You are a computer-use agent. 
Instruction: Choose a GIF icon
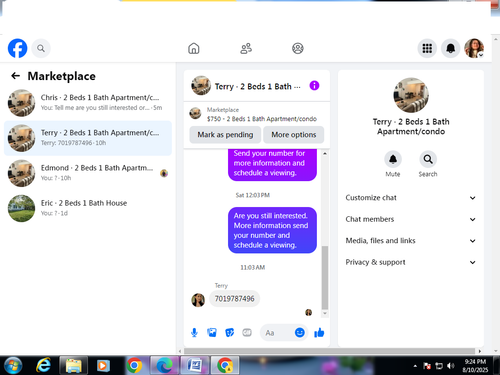click(x=247, y=332)
